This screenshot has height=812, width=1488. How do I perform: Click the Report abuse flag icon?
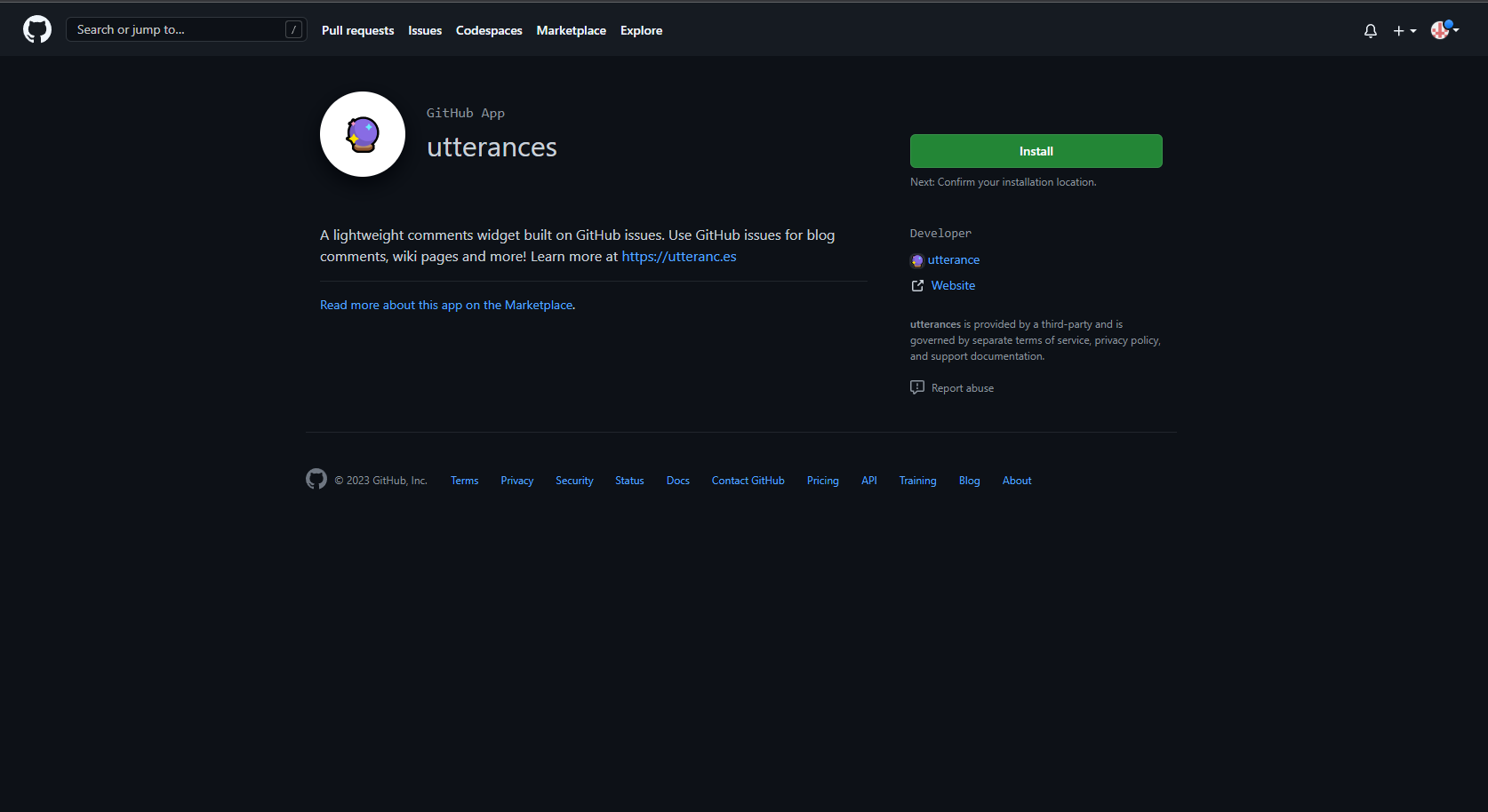coord(917,387)
